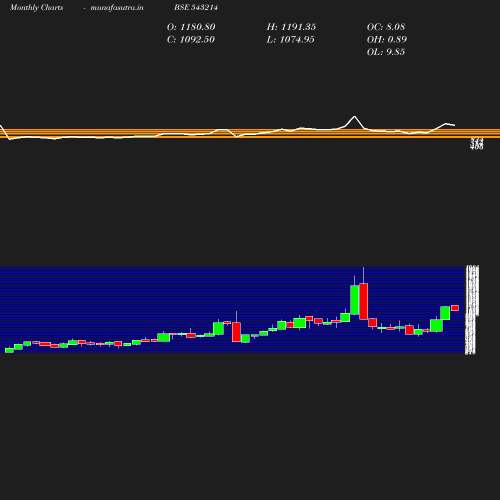
Task: Click the tallest red candle with the longest wick
Action: point(364,301)
